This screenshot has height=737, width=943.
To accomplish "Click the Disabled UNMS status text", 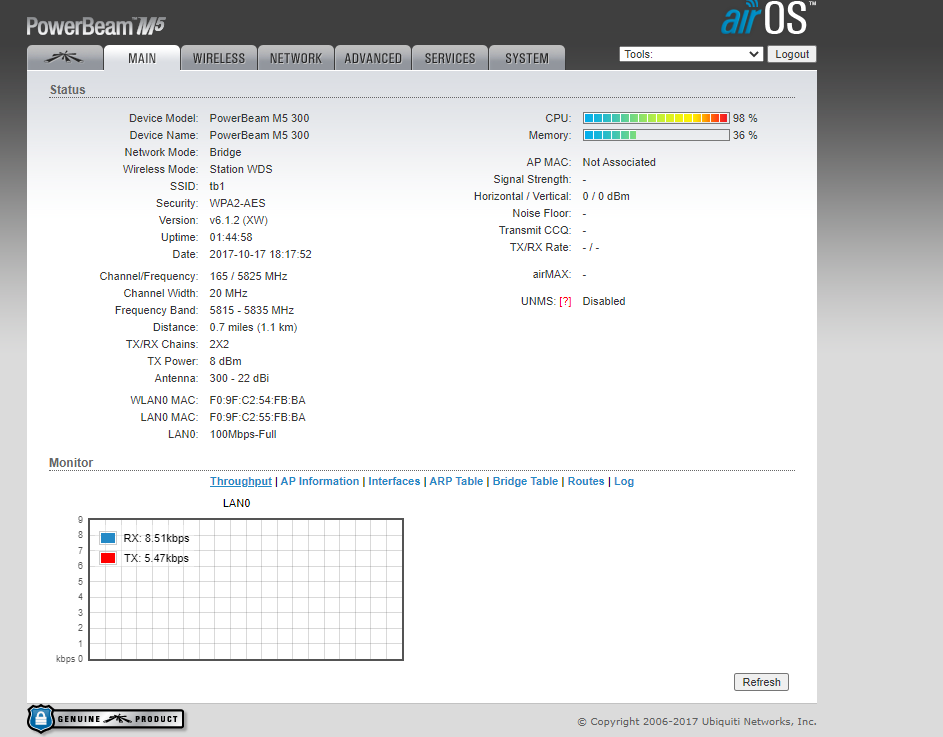I will [604, 301].
